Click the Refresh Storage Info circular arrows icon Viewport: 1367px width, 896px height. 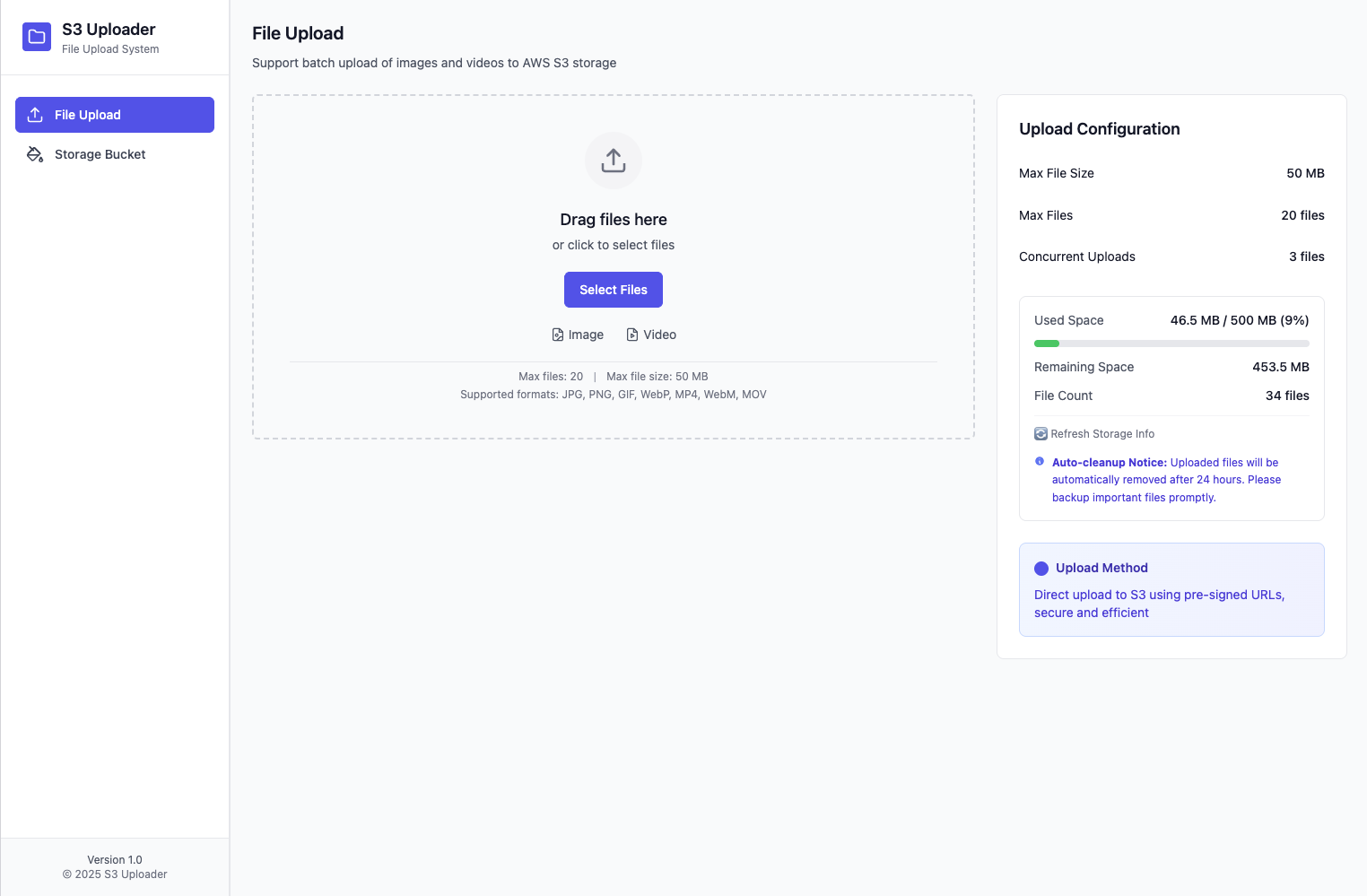coord(1040,433)
